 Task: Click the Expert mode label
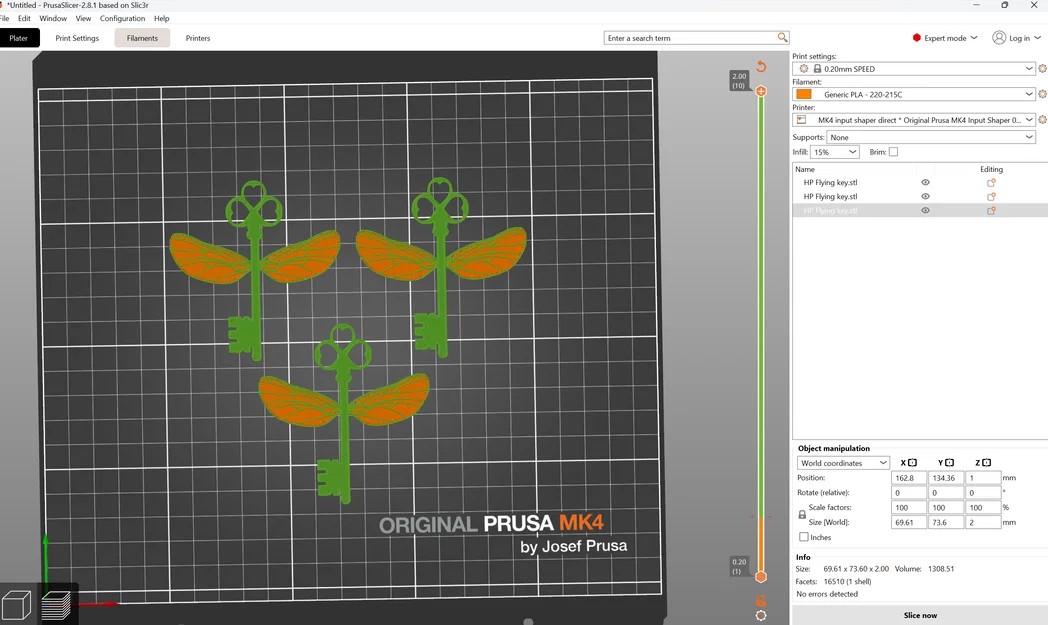point(945,38)
